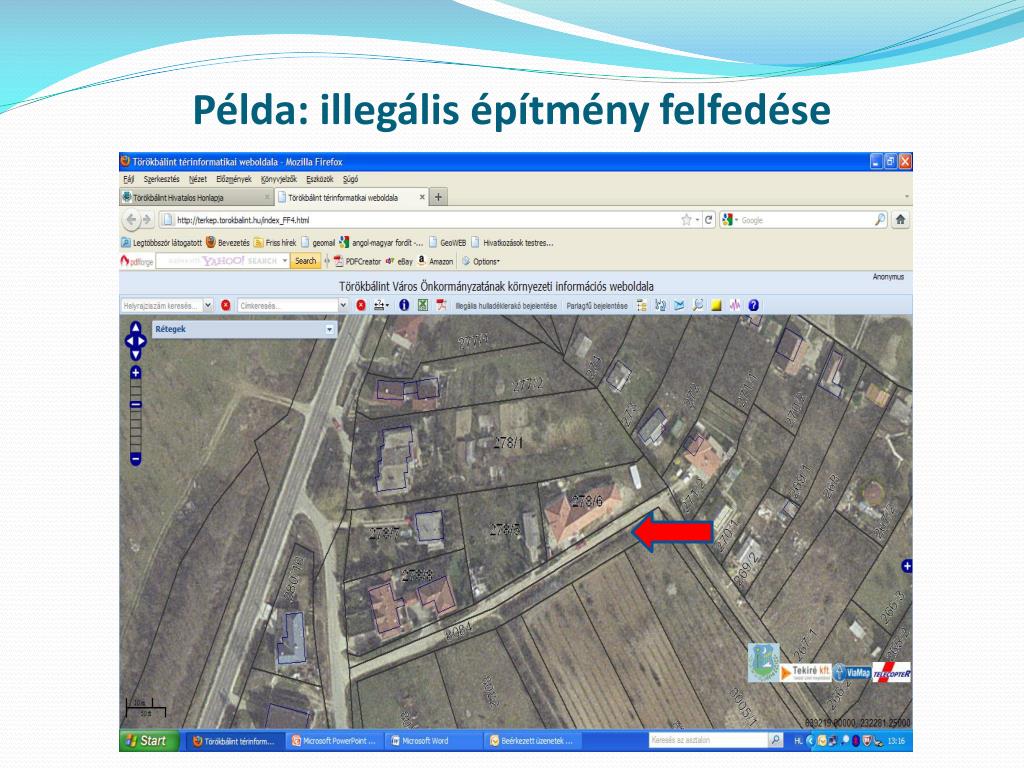Click the red PDF export icon
Viewport: 1024px width, 768px height.
pyautogui.click(x=441, y=305)
